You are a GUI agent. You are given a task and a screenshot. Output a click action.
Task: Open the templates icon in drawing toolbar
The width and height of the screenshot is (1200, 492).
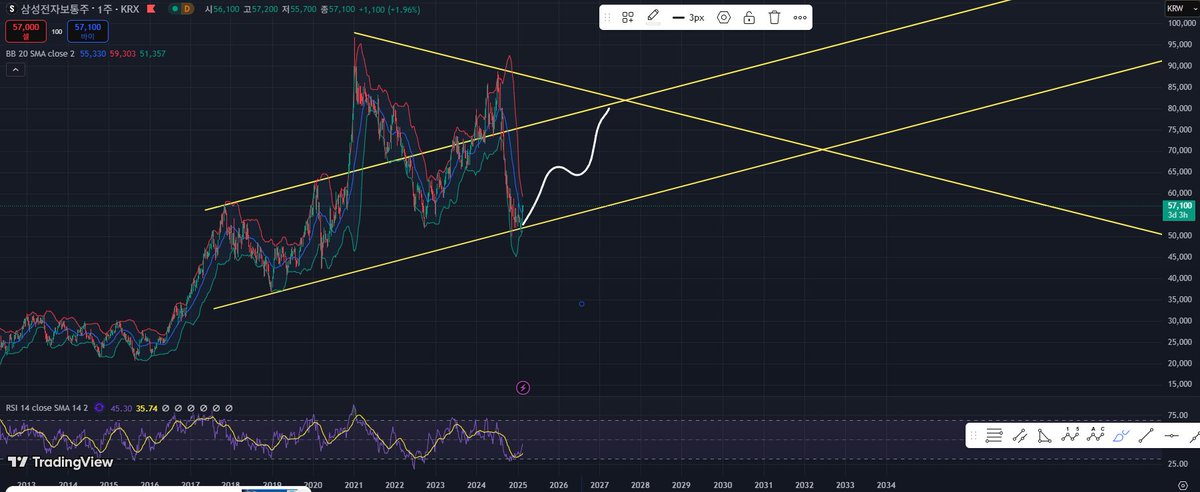tap(628, 17)
